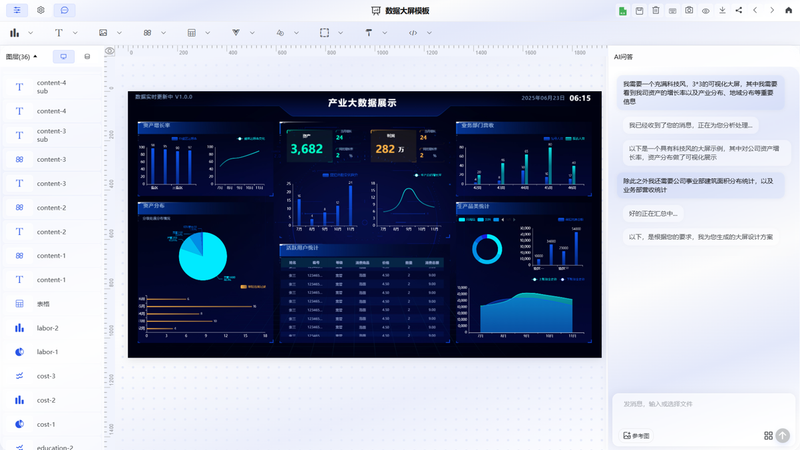800x450 pixels.
Task: Expand the chart tool dropdown arrow
Action: pos(31,33)
